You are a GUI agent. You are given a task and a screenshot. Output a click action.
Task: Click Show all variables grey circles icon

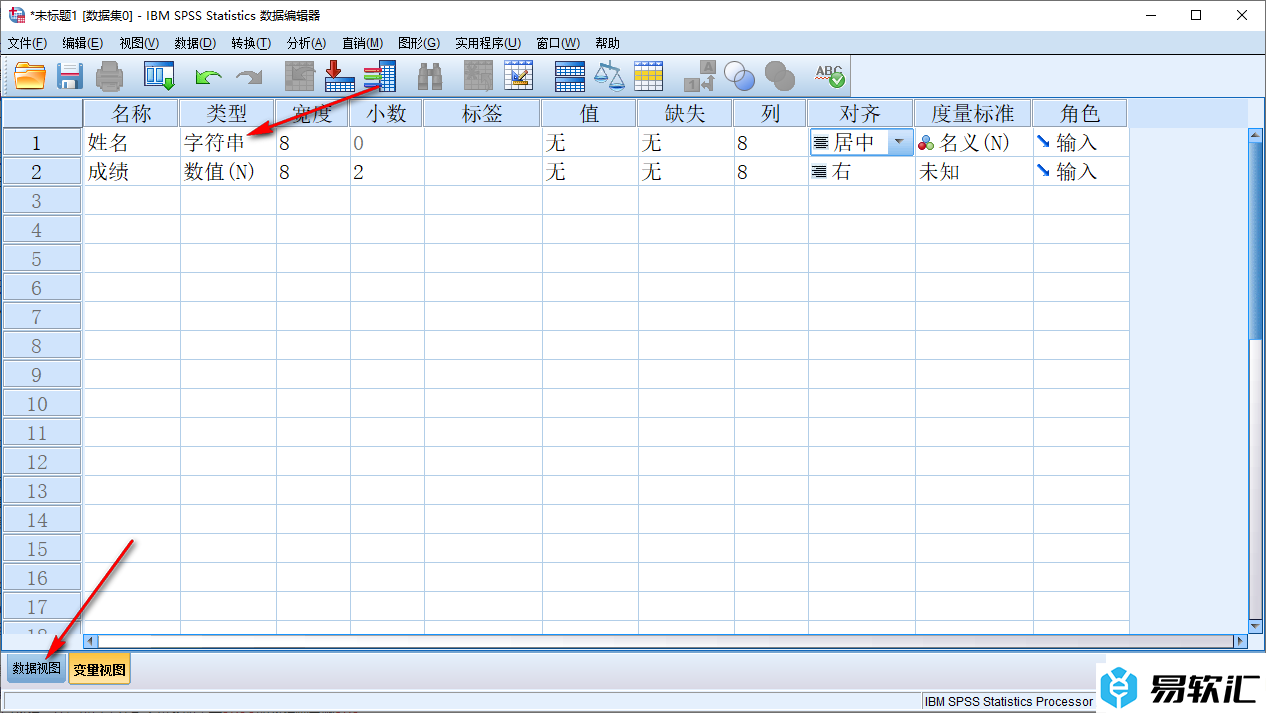coord(779,76)
